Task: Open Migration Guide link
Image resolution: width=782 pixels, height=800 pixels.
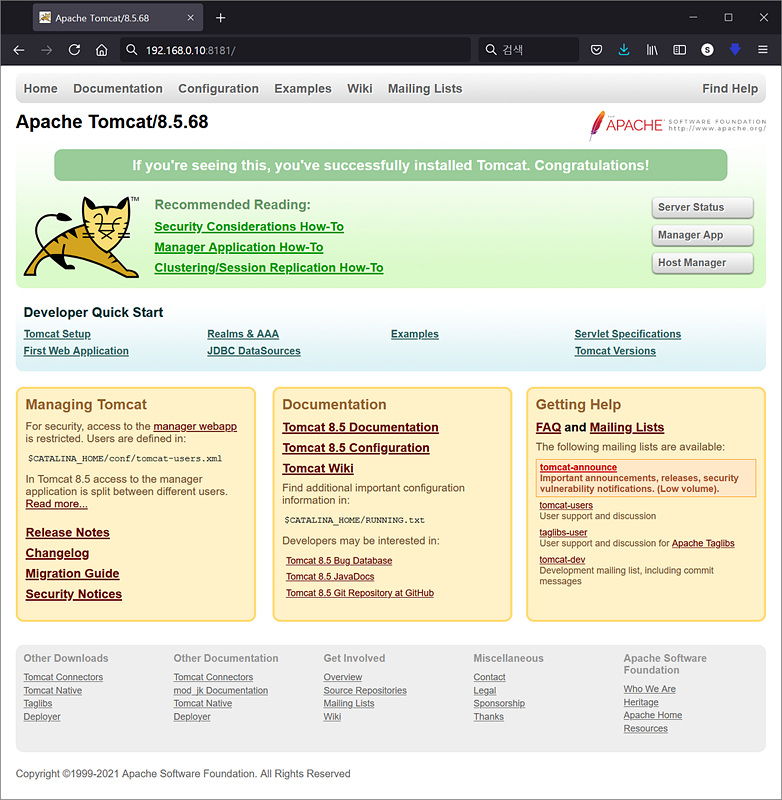Action: click(72, 573)
